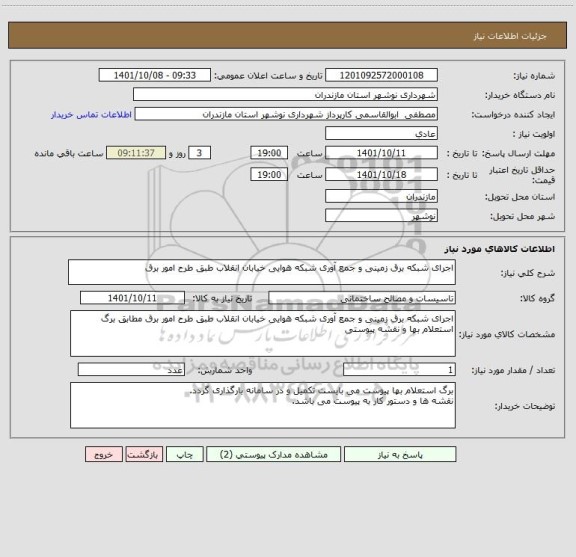The width and height of the screenshot is (576, 557).
Task: Click the remaining time countdown 09:11:37
Action: pyautogui.click(x=136, y=153)
